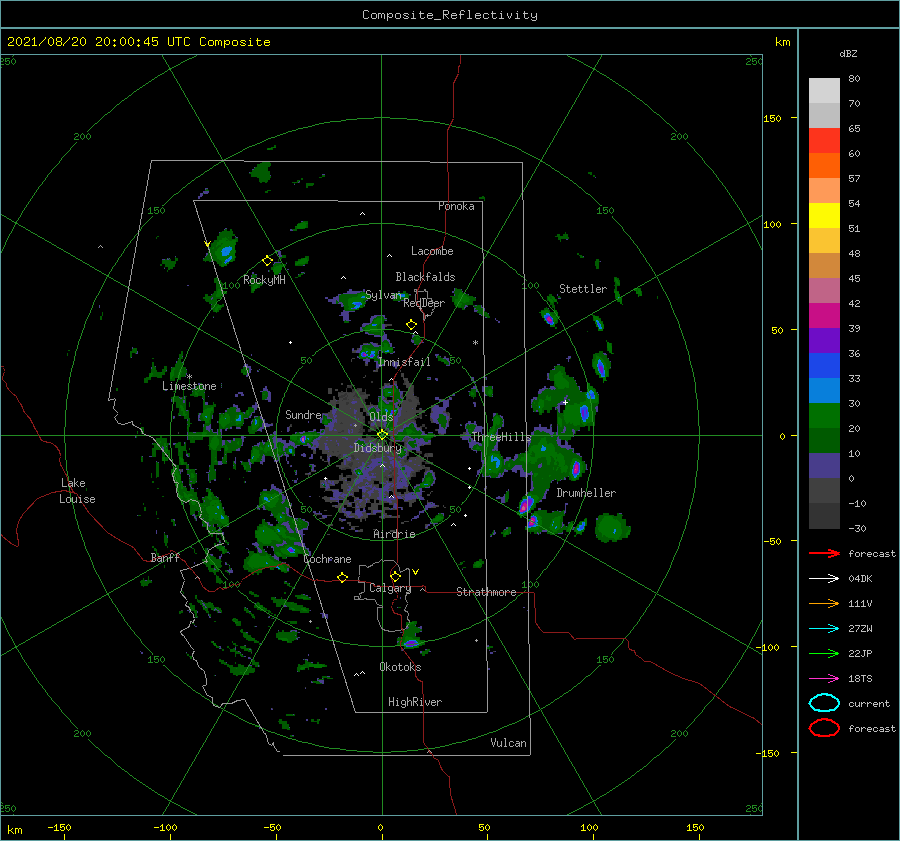The image size is (900, 841).
Task: Click the asterisk marker above Limestone
Action: click(189, 377)
